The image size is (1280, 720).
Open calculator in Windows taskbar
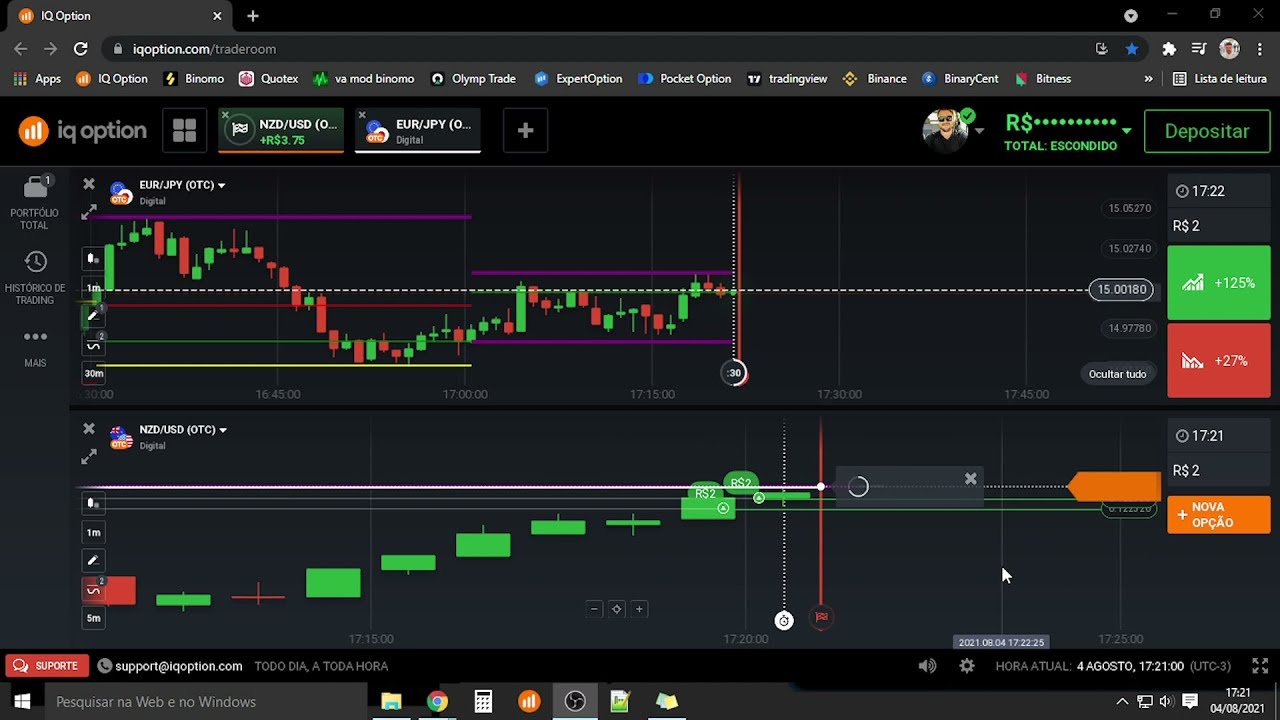[483, 702]
